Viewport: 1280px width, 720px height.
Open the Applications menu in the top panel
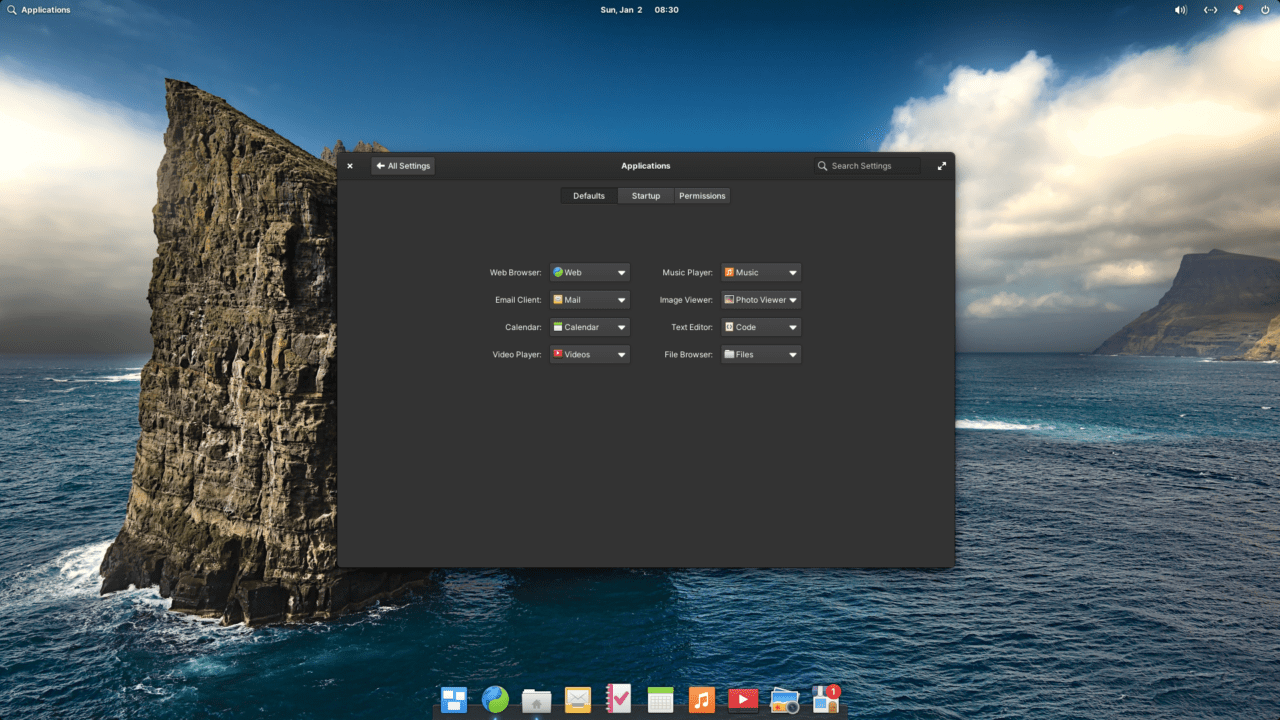pyautogui.click(x=40, y=10)
